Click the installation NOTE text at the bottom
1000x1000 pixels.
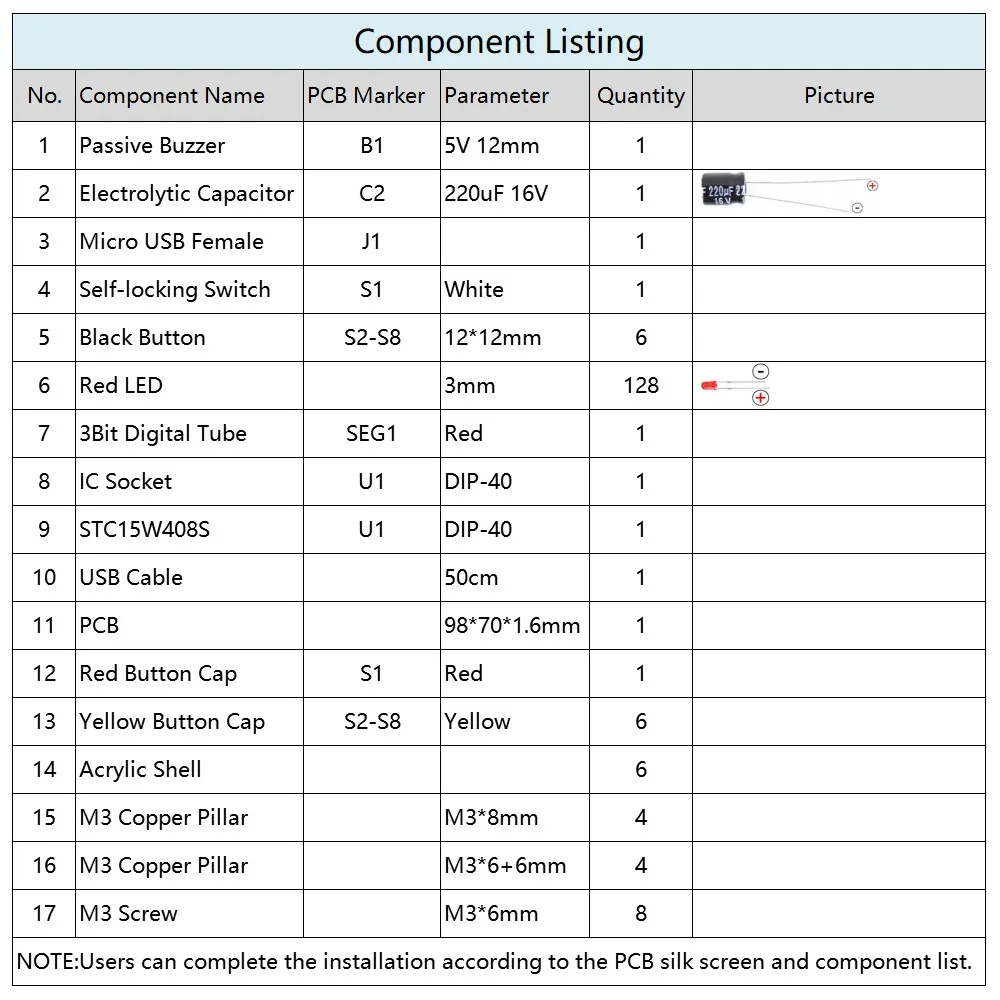coord(495,962)
